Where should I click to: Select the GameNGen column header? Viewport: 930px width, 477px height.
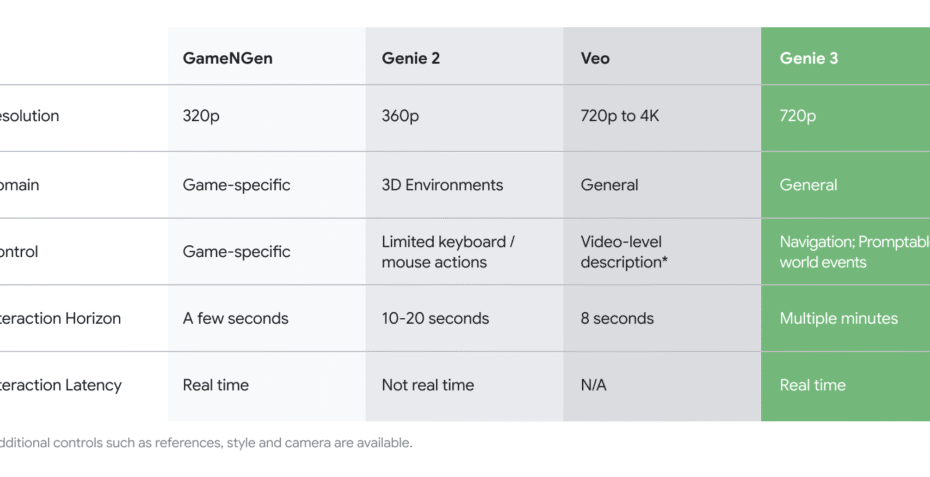pos(267,56)
